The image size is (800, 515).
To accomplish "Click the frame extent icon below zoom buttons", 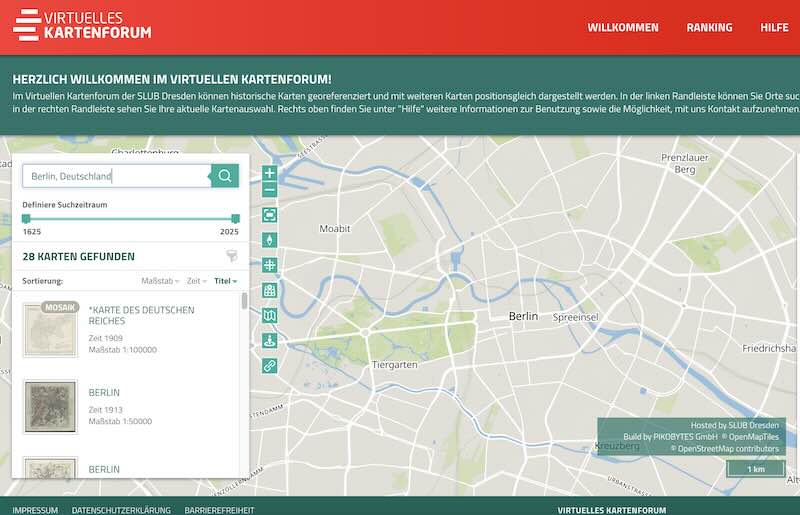I will click(x=269, y=215).
